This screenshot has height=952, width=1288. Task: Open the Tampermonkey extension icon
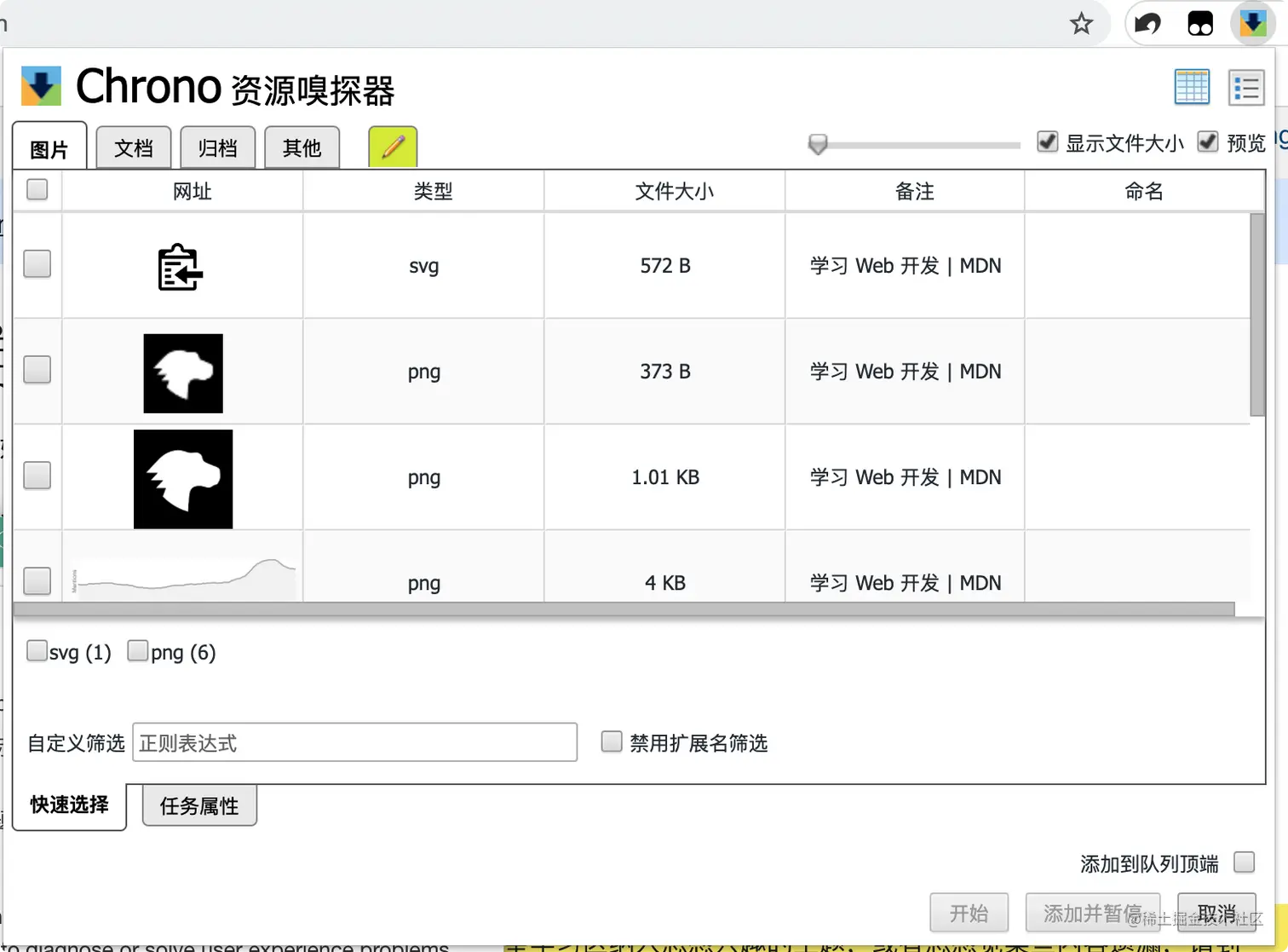pyautogui.click(x=1200, y=24)
